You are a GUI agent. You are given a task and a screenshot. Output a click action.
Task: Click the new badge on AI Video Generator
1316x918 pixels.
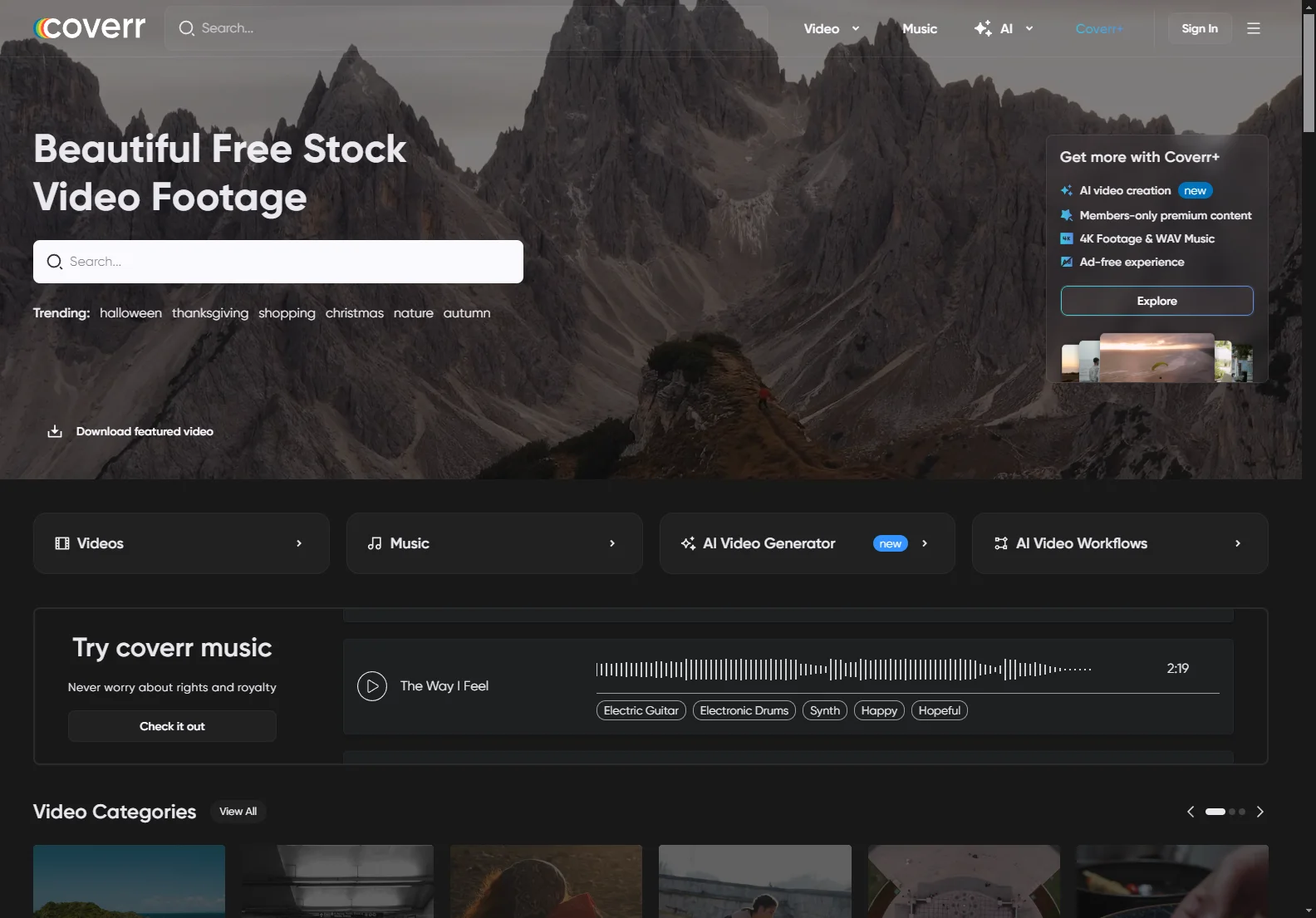click(891, 543)
